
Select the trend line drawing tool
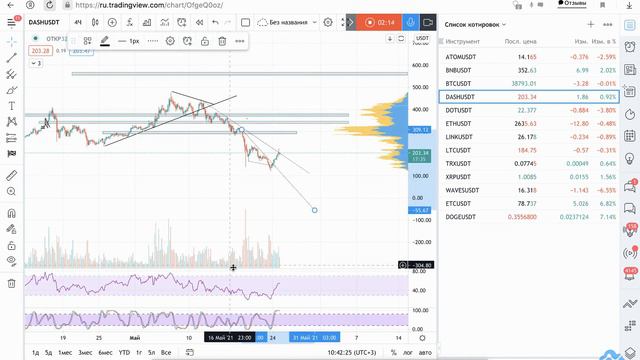(11, 58)
